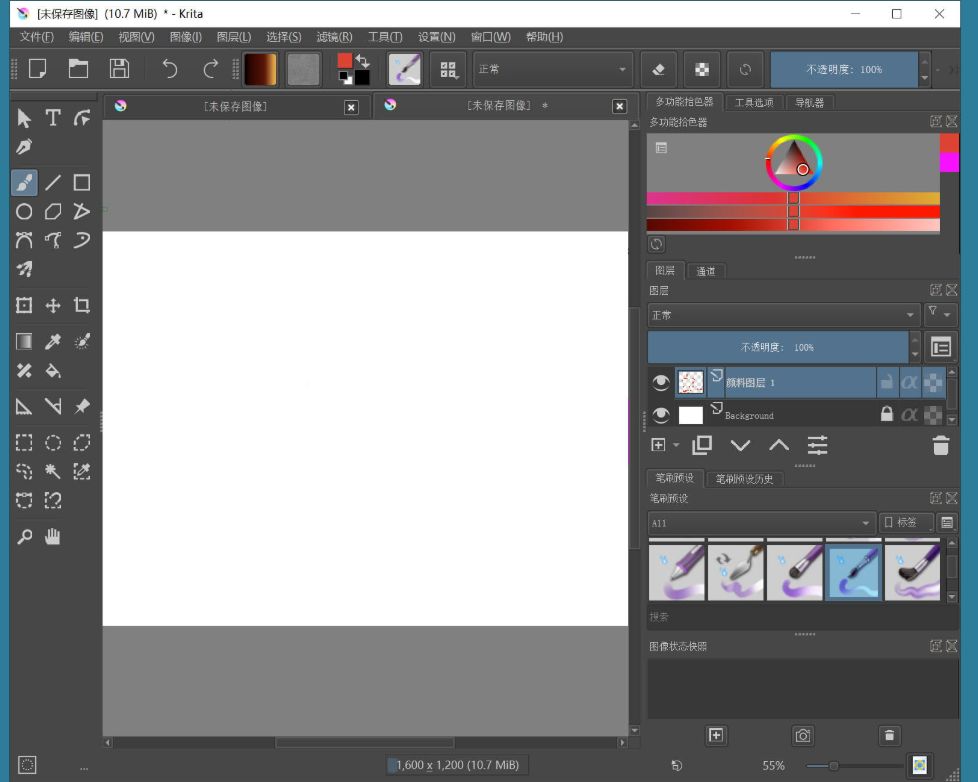The width and height of the screenshot is (978, 782).
Task: Select the Freehand Brush tool
Action: coord(23,182)
